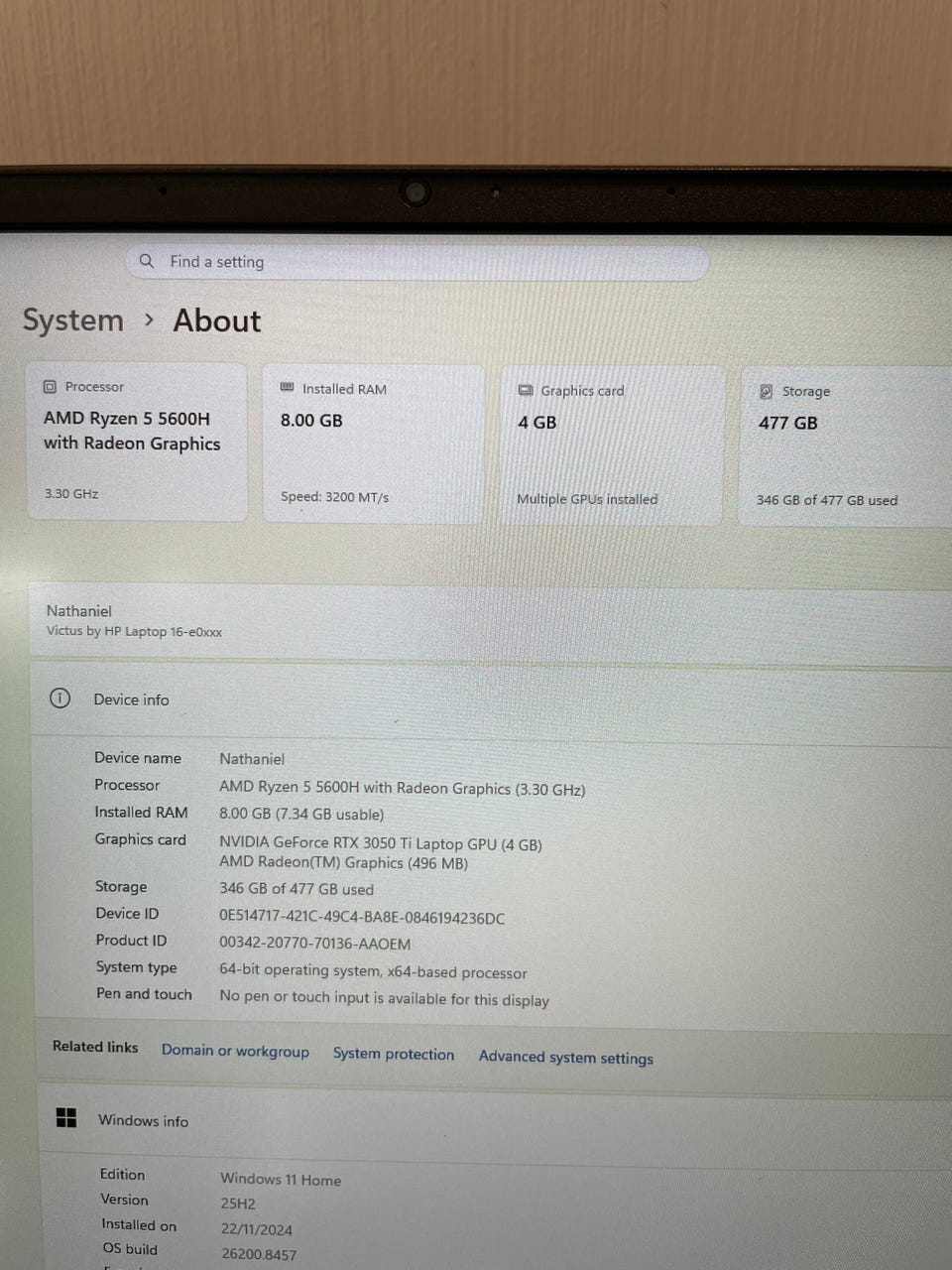
Task: Select Installed on date 22/11/2024
Action: [x=257, y=1229]
